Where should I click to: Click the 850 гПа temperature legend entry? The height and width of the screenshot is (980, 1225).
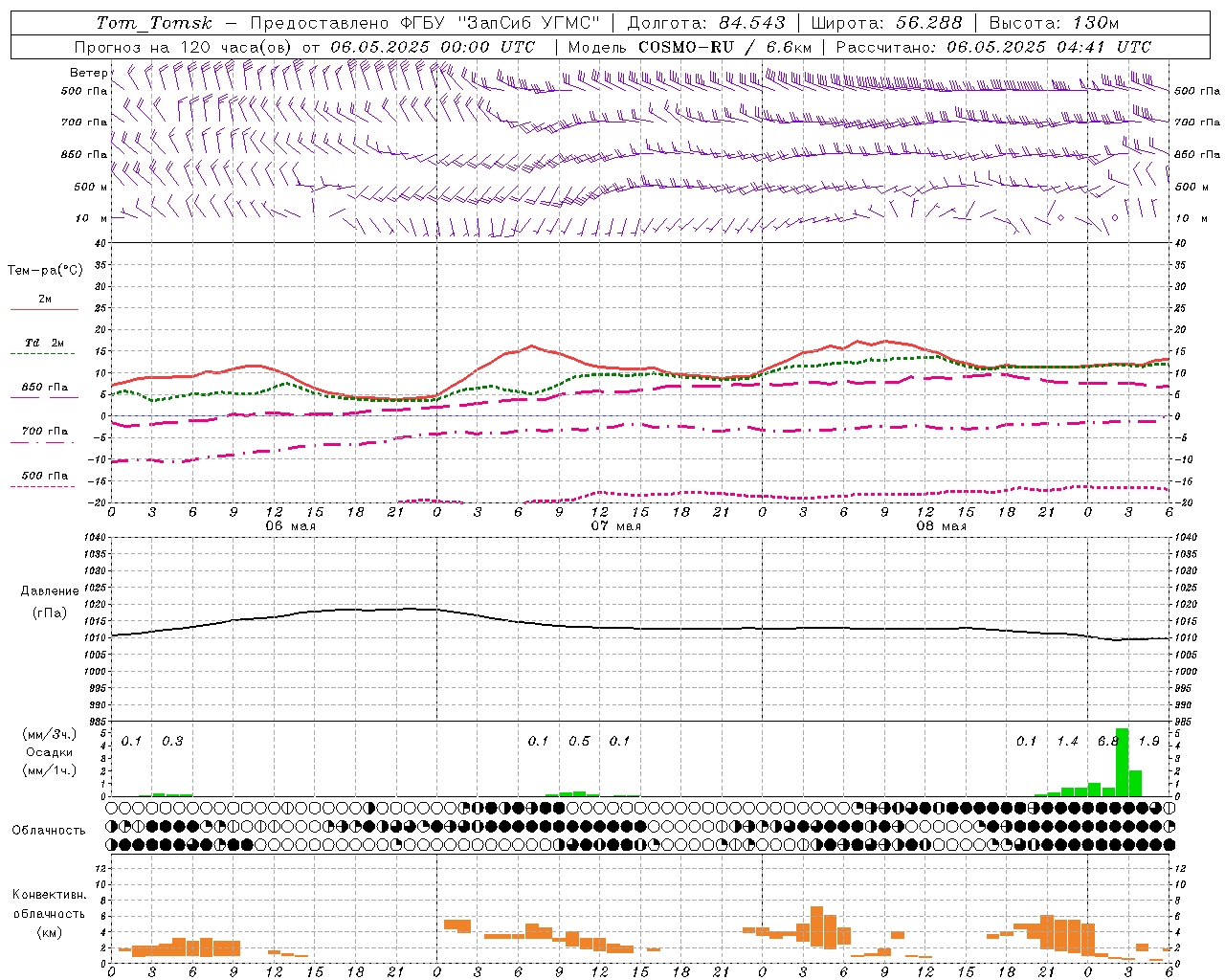pyautogui.click(x=45, y=388)
